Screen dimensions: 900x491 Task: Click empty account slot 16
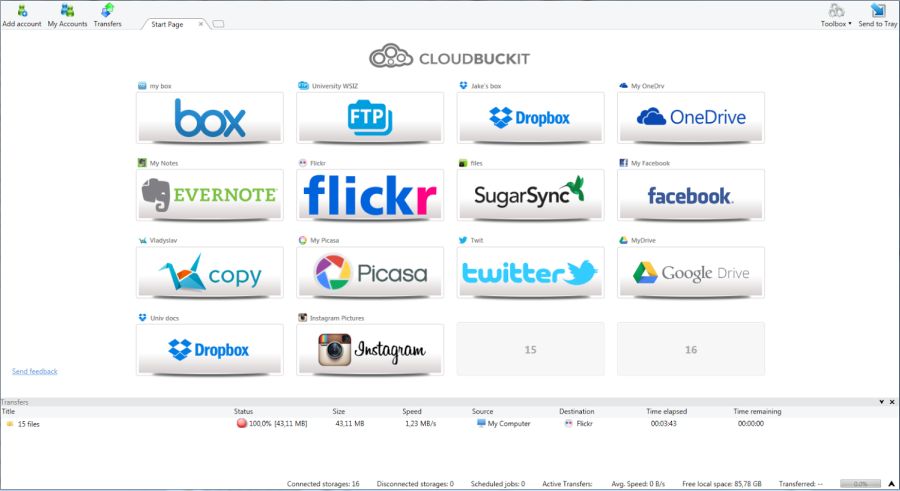pos(690,349)
